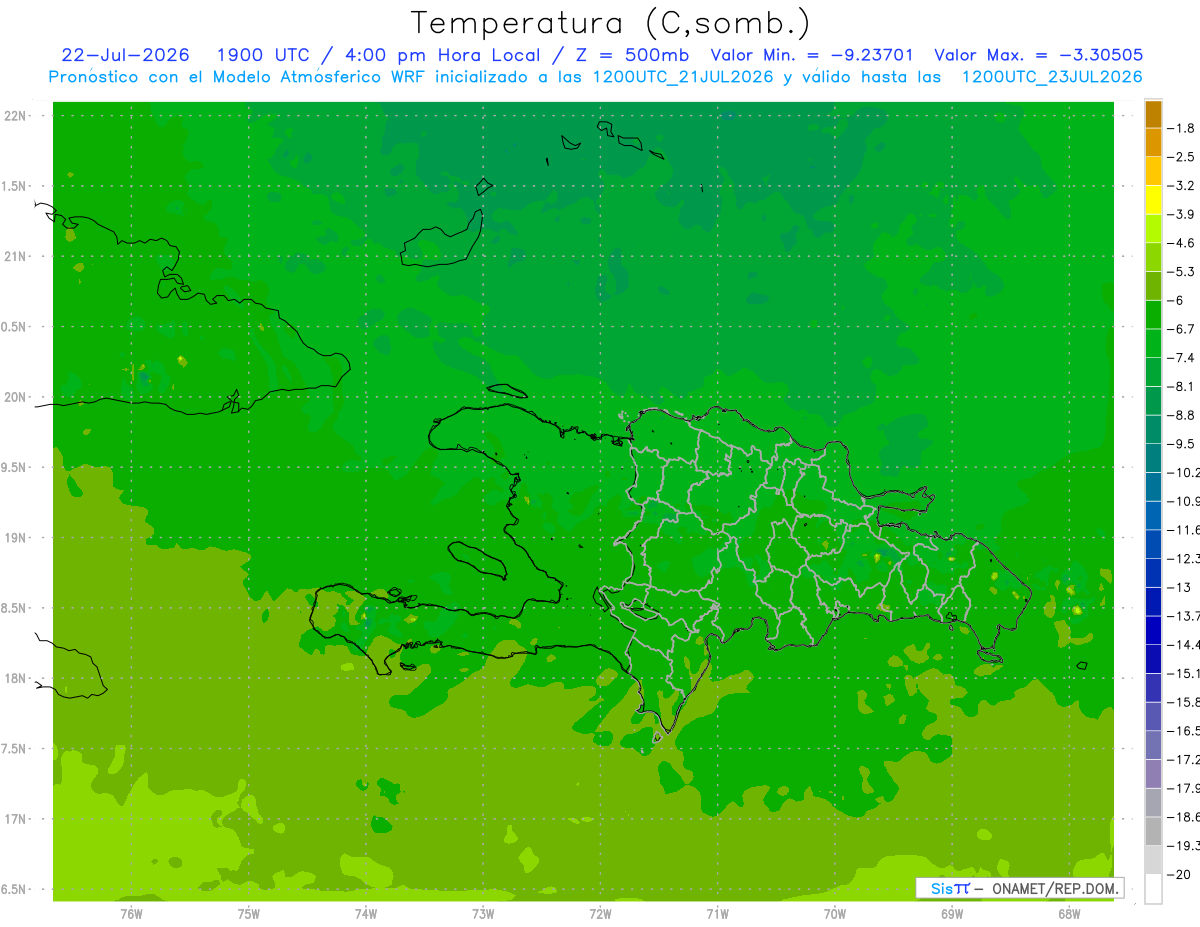Click the "-20" colorbar label
Screen dimensions: 1200x927
point(1179,874)
